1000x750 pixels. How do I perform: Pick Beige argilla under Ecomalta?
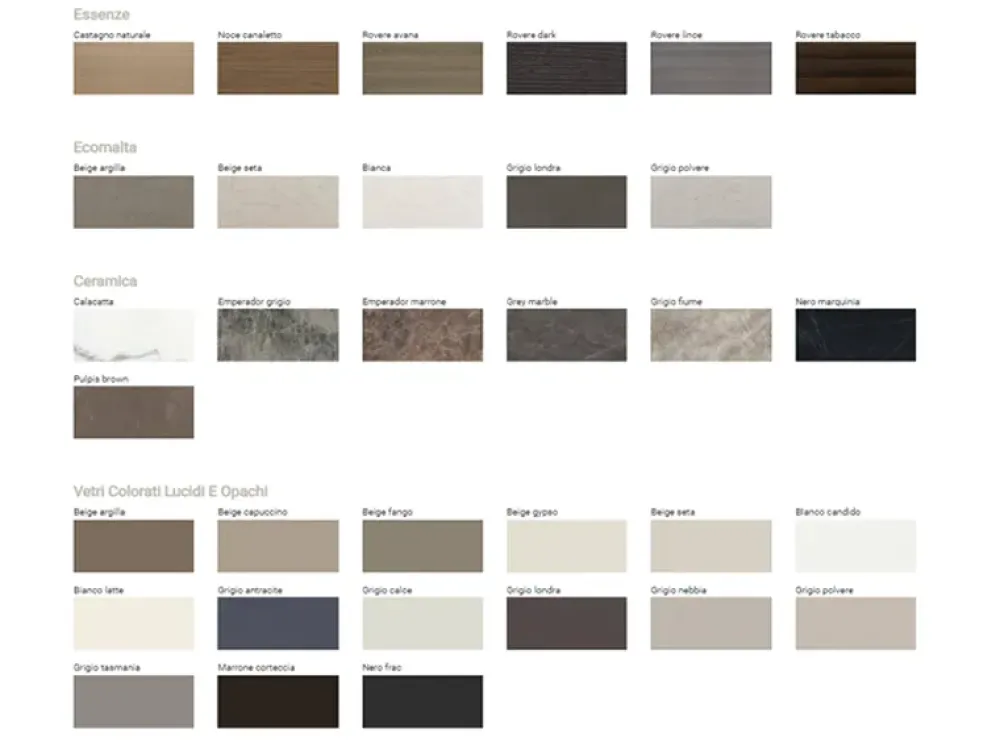(133, 202)
